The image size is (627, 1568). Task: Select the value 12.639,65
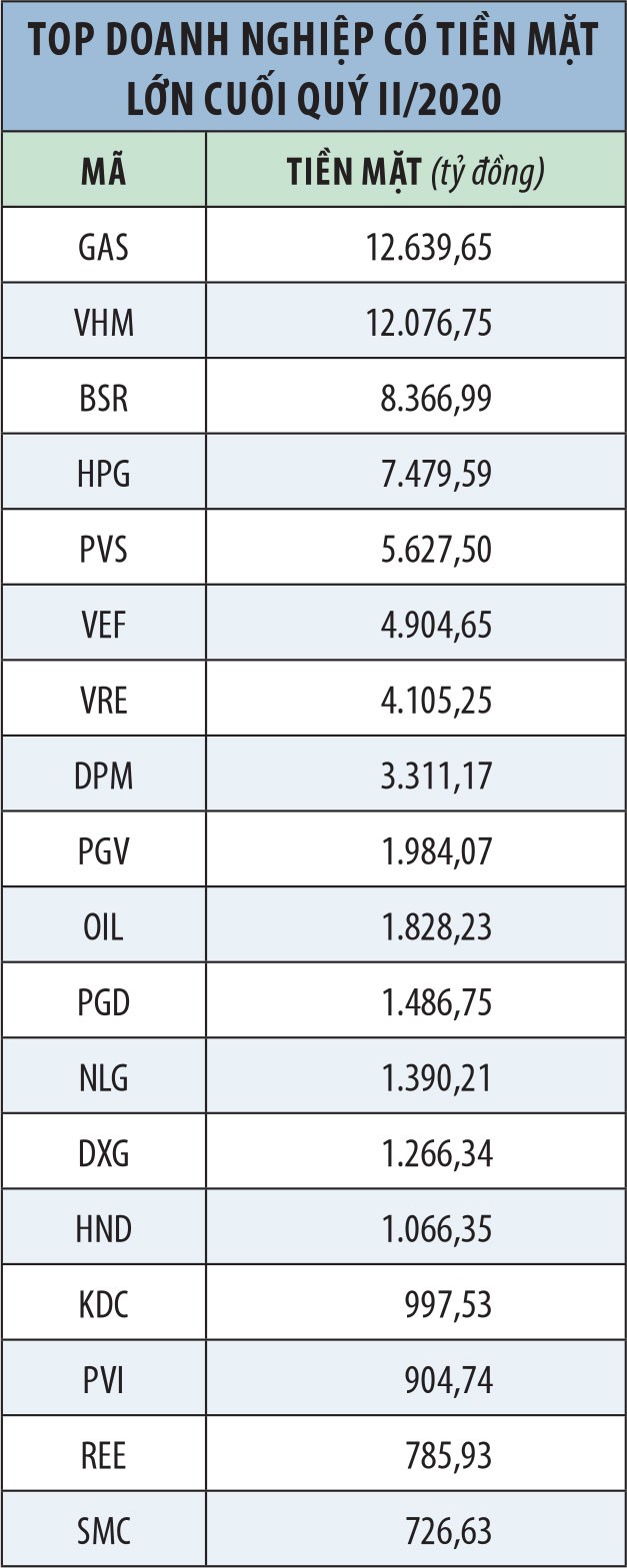pos(429,247)
